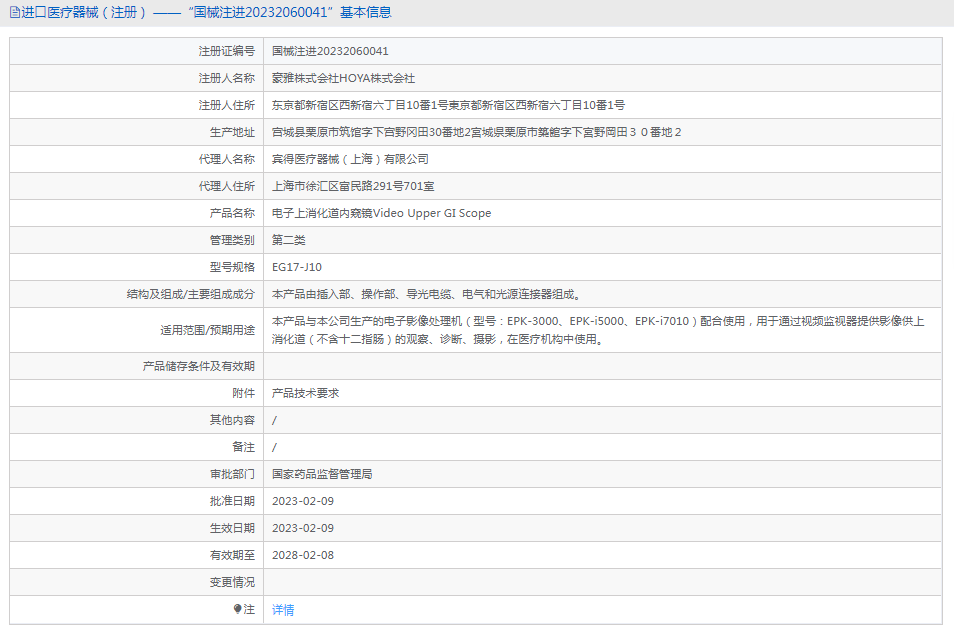Select agent name 宾得医疗器械（上海）有限公司
The image size is (954, 632).
(350, 159)
